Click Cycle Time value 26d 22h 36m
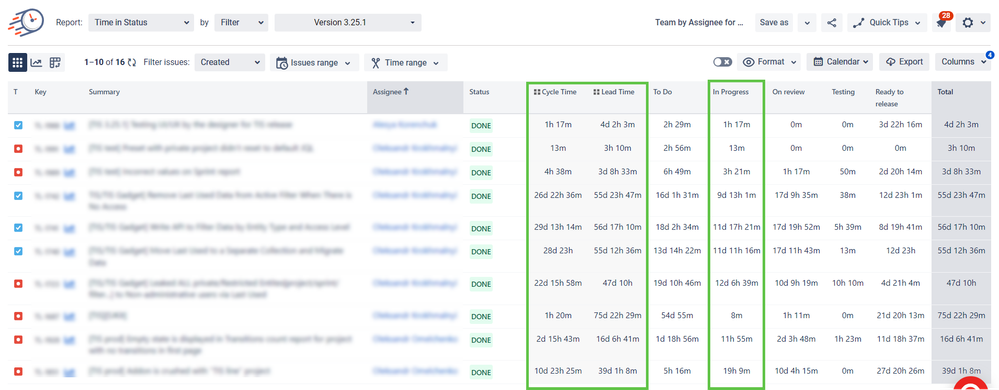The width and height of the screenshot is (999, 390). pyautogui.click(x=557, y=196)
